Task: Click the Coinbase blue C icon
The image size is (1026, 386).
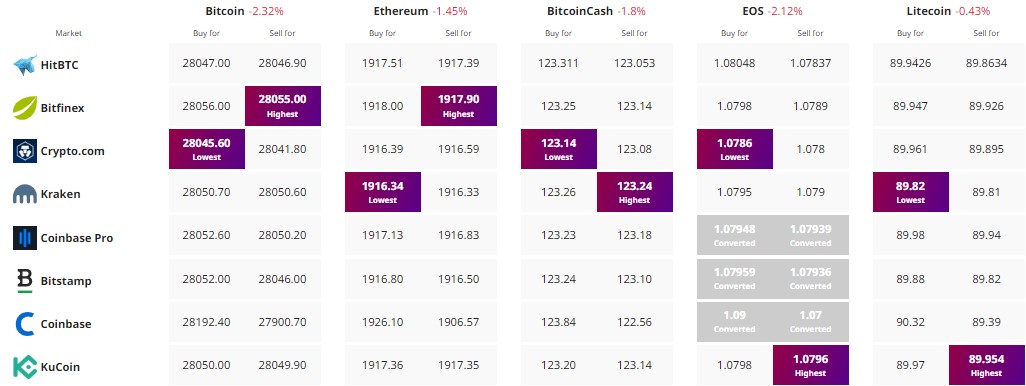Action: [x=25, y=324]
